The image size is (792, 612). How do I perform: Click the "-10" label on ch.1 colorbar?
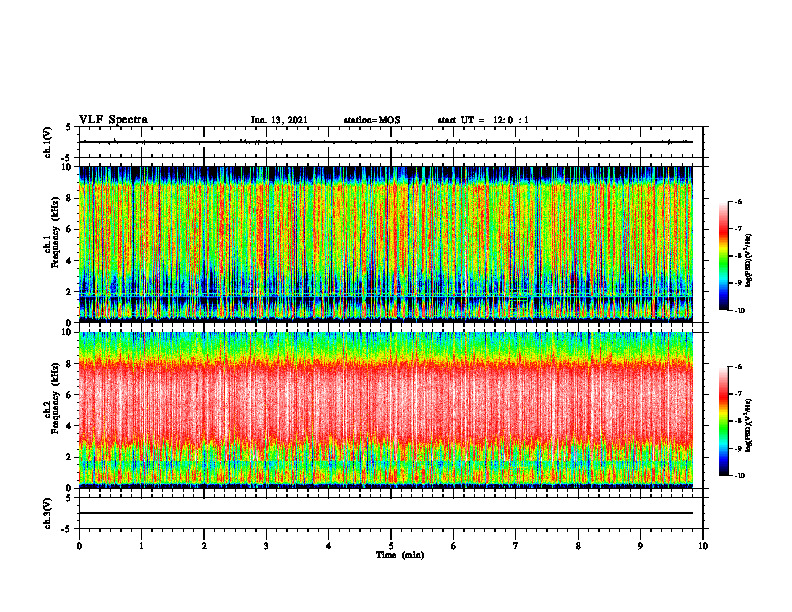pos(740,311)
